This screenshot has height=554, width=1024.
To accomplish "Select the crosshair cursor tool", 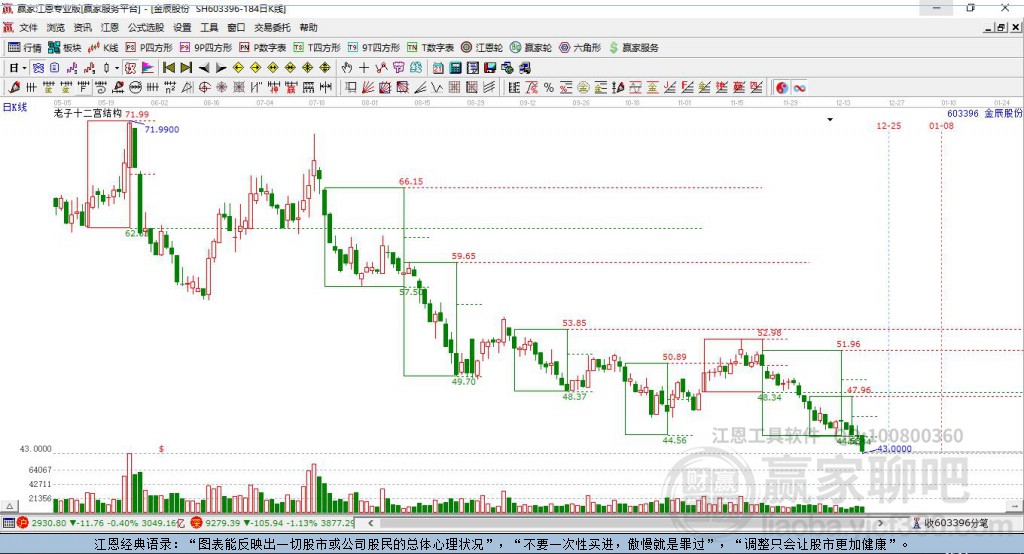I will point(364,68).
